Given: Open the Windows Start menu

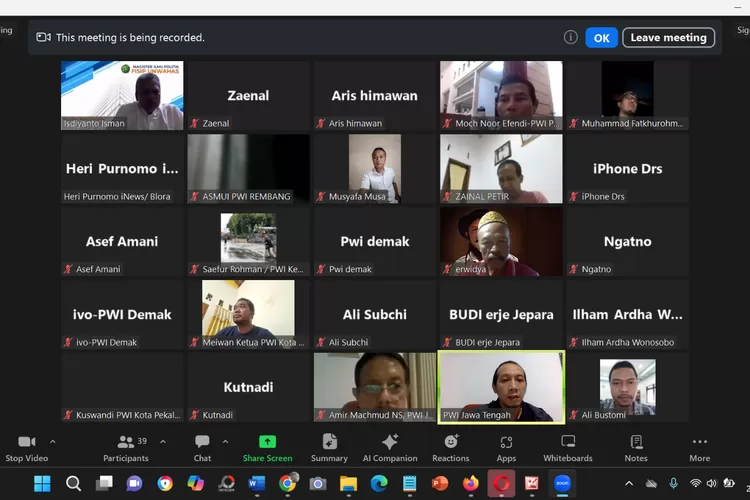Looking at the screenshot, I should pyautogui.click(x=42, y=484).
